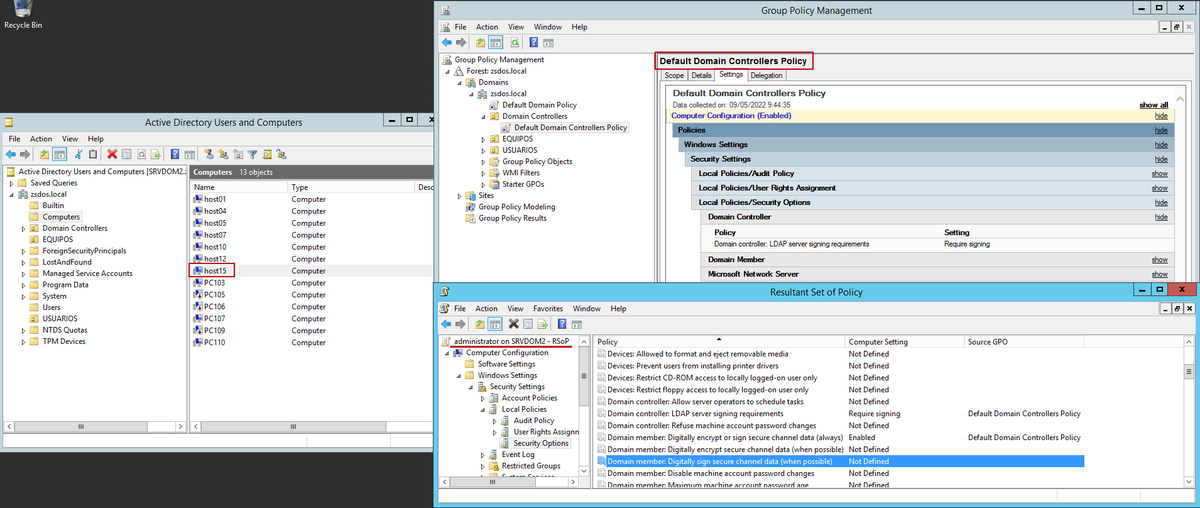Click Refresh icon in Group Policy Management toolbar
1200x508 pixels.
515,42
